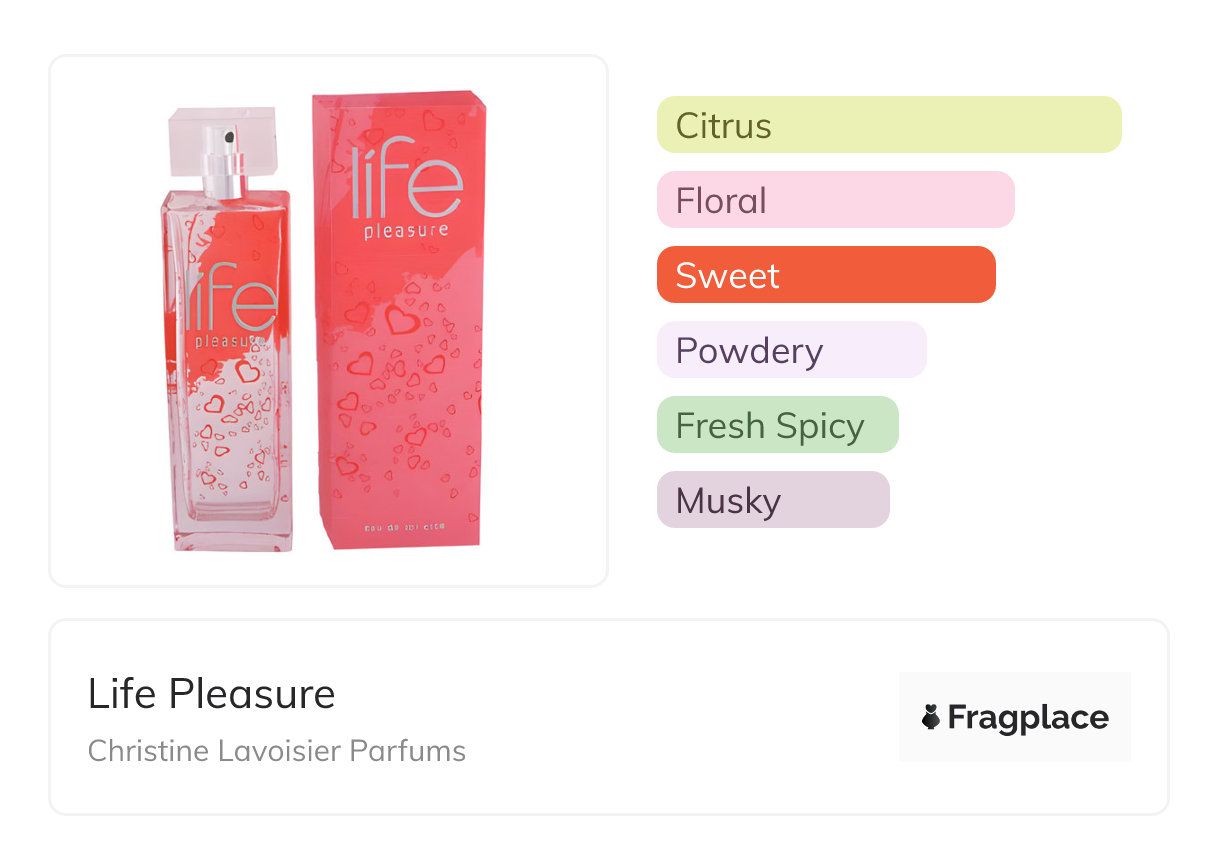The height and width of the screenshot is (864, 1218).
Task: Select the green Fresh Spicy accord
Action: [x=777, y=425]
